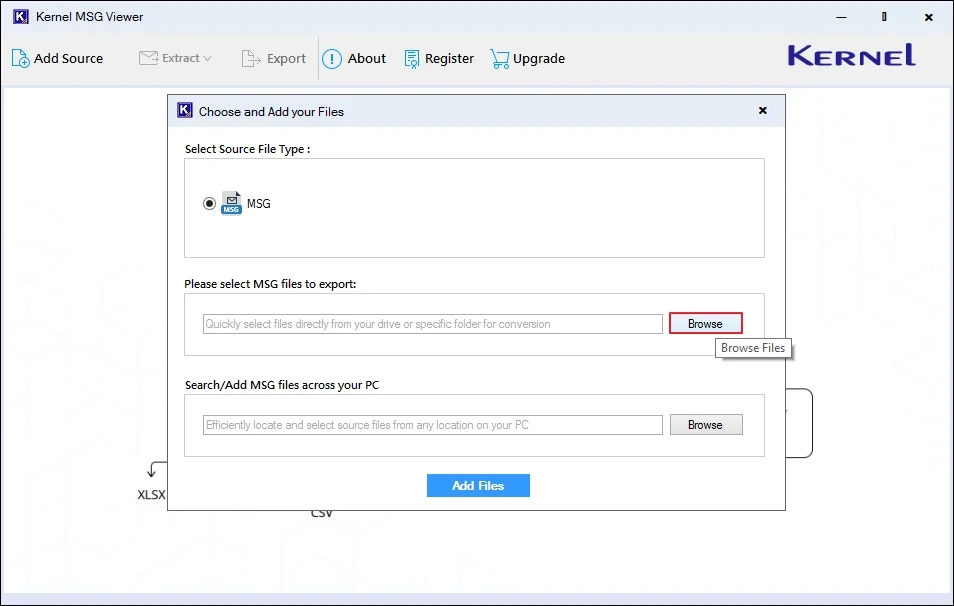Viewport: 954px width, 606px height.
Task: Click 'Search/Add MSG files across your PC' label
Action: [282, 385]
